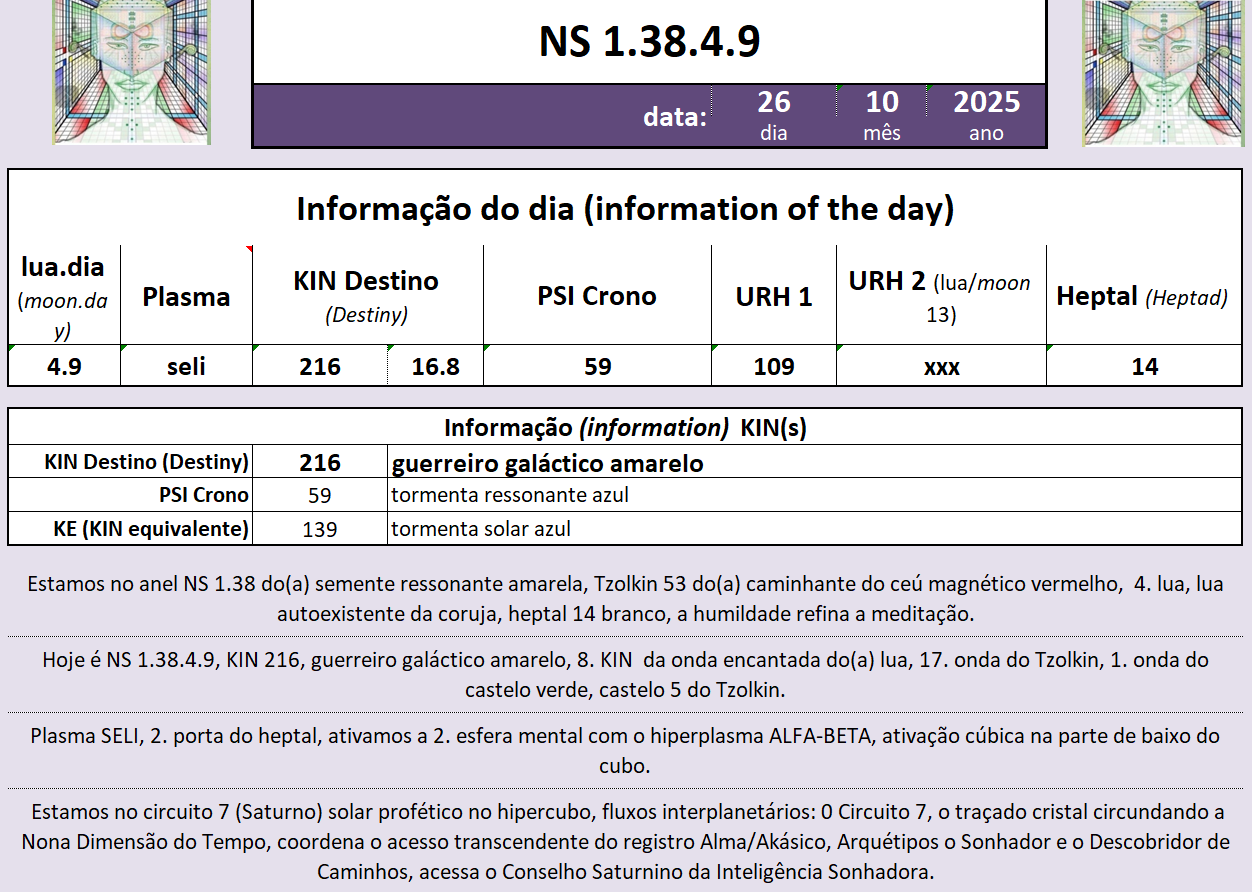Click the month value 10 cell
The image size is (1252, 892).
click(881, 103)
